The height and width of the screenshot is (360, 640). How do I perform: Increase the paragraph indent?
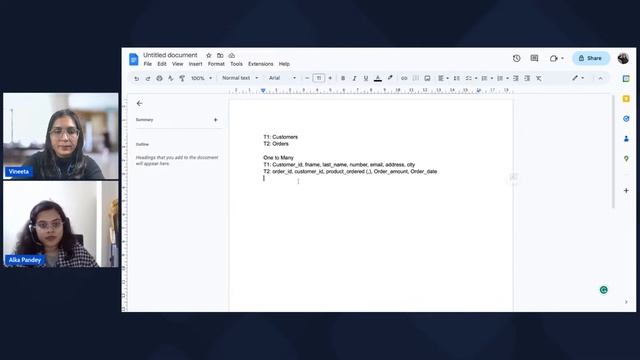click(527, 78)
